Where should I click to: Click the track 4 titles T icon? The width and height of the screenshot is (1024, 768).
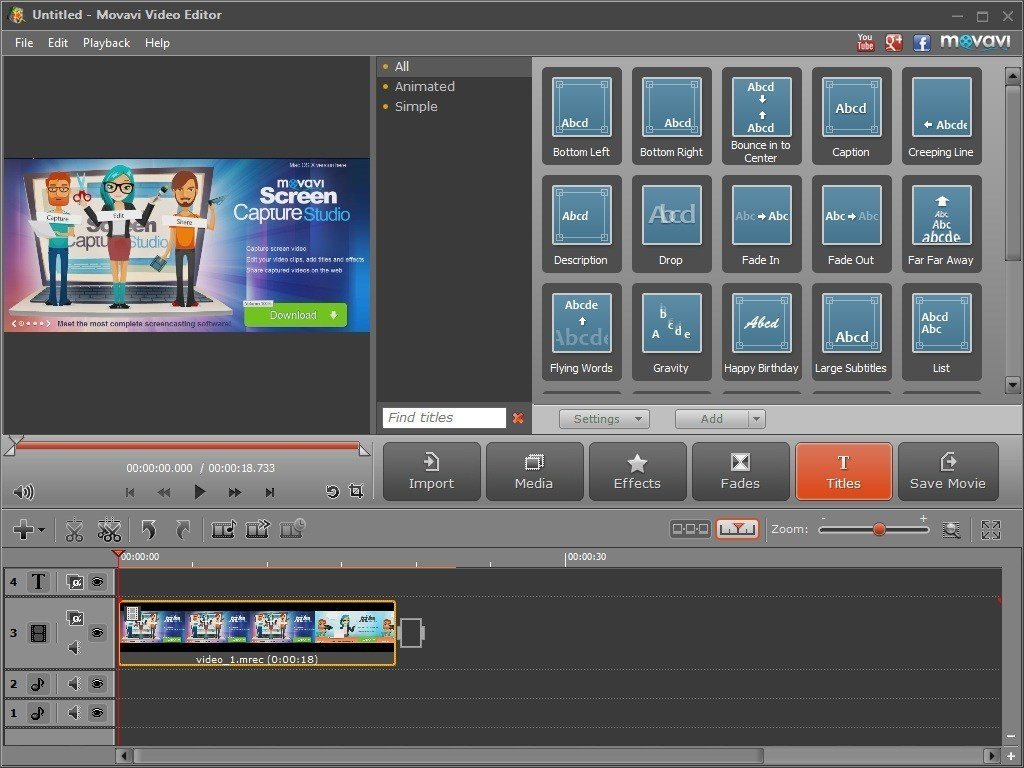point(39,581)
